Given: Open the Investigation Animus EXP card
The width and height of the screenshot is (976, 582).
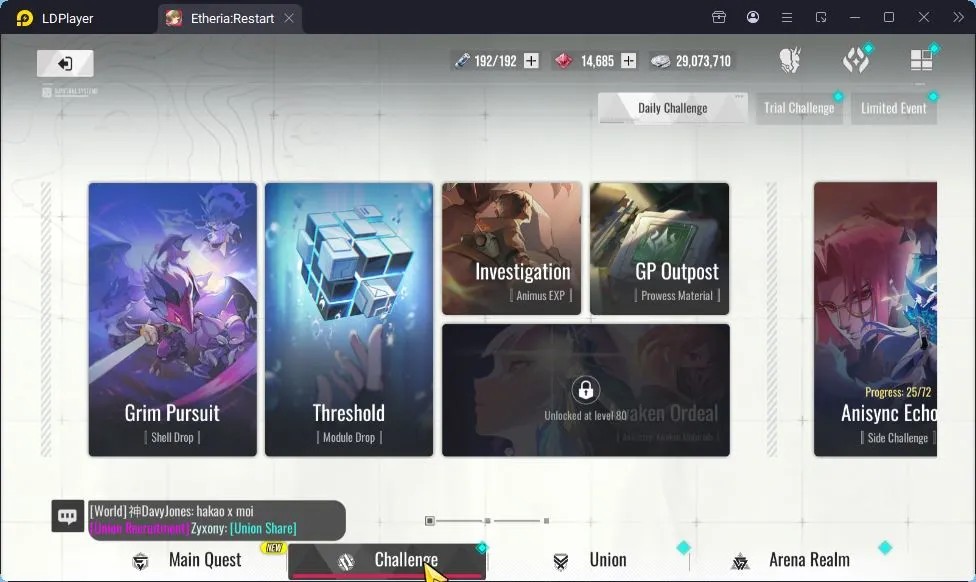Looking at the screenshot, I should [x=512, y=248].
